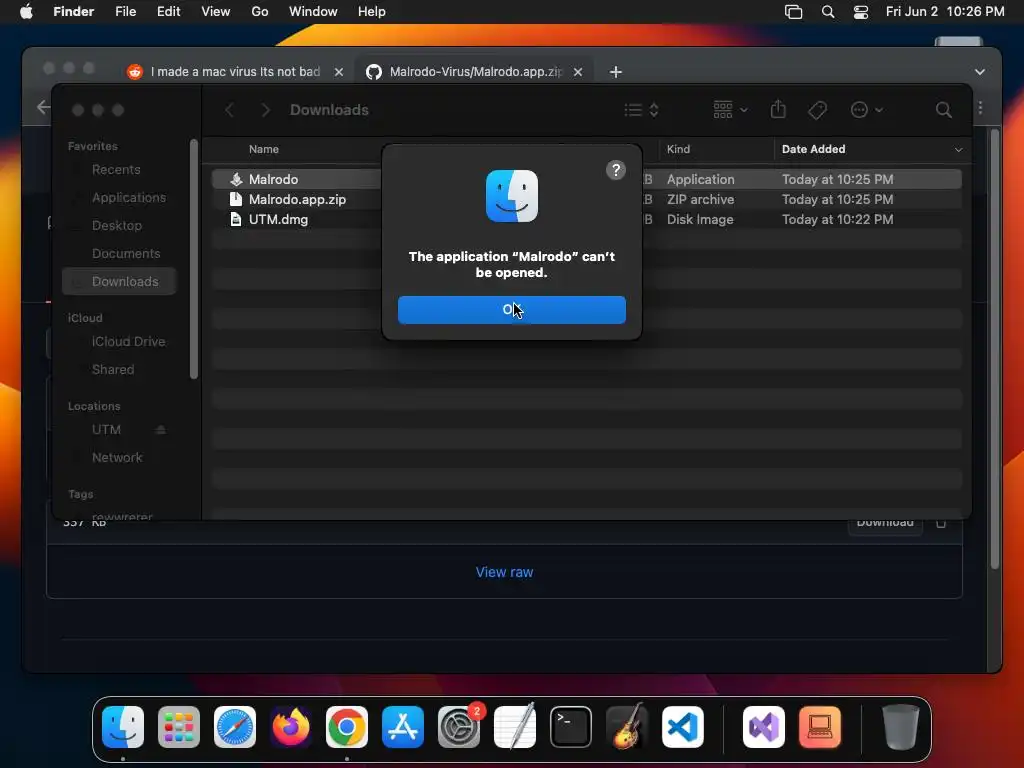Open Desktop in the Finder sidebar
Image resolution: width=1024 pixels, height=768 pixels.
pyautogui.click(x=117, y=225)
